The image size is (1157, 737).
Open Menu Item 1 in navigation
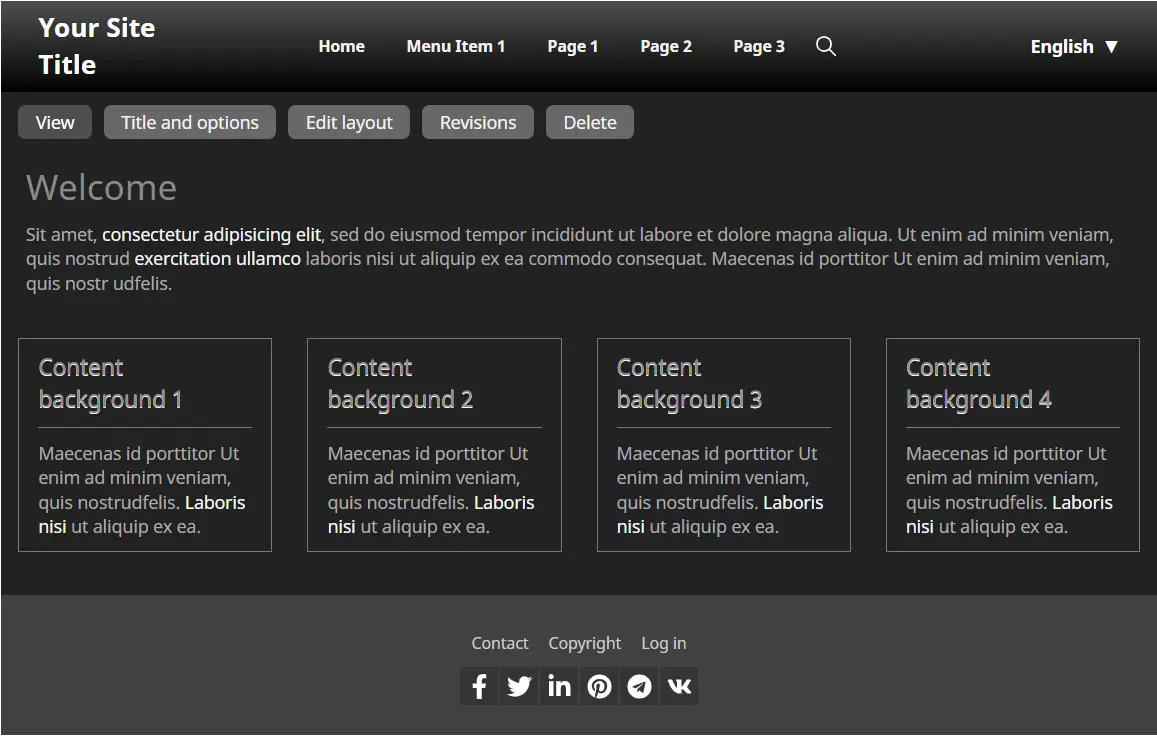[x=455, y=46]
